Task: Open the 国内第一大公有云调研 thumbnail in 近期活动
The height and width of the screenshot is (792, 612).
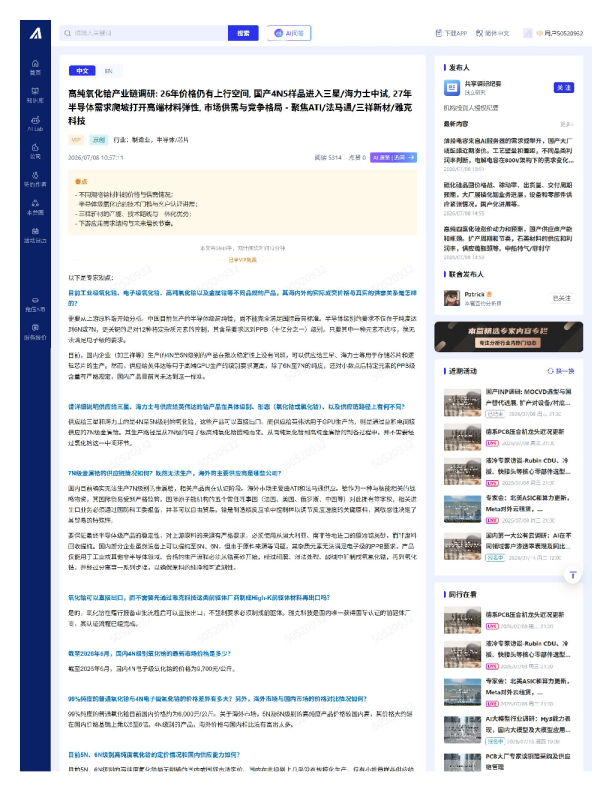Action: pyautogui.click(x=463, y=546)
